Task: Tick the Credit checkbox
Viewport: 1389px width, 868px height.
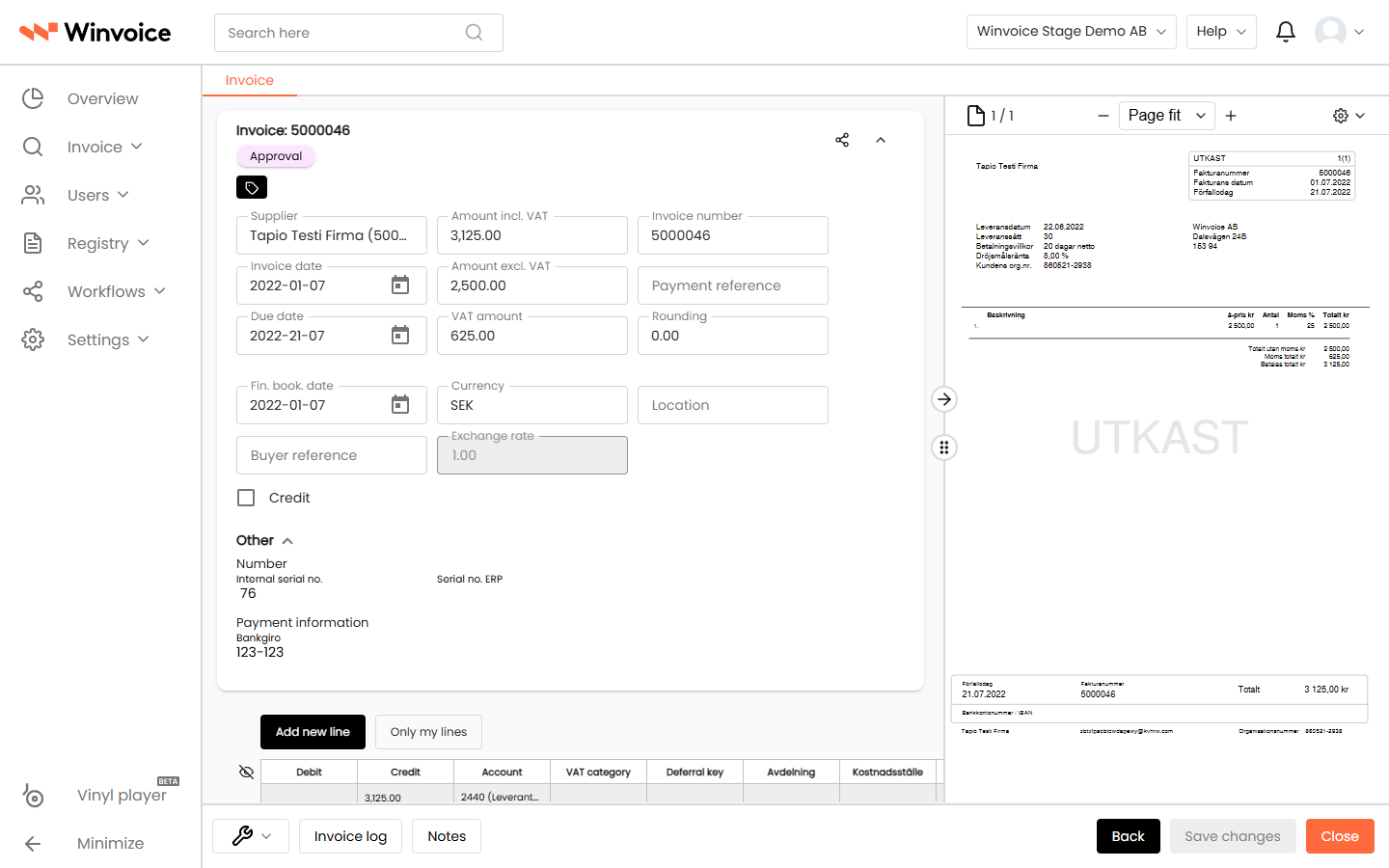Action: click(246, 498)
